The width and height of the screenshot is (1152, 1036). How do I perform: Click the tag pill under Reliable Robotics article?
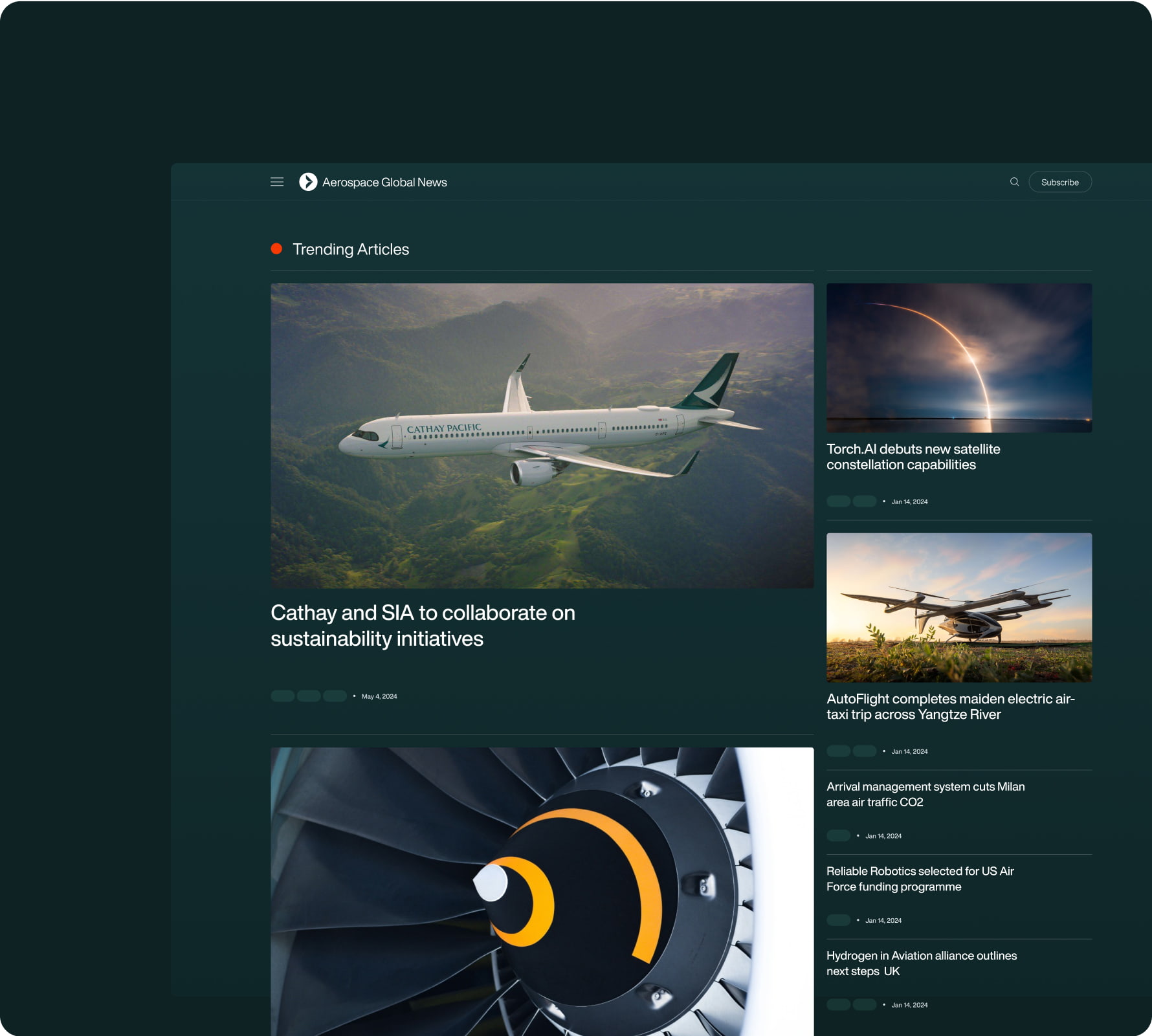838,920
